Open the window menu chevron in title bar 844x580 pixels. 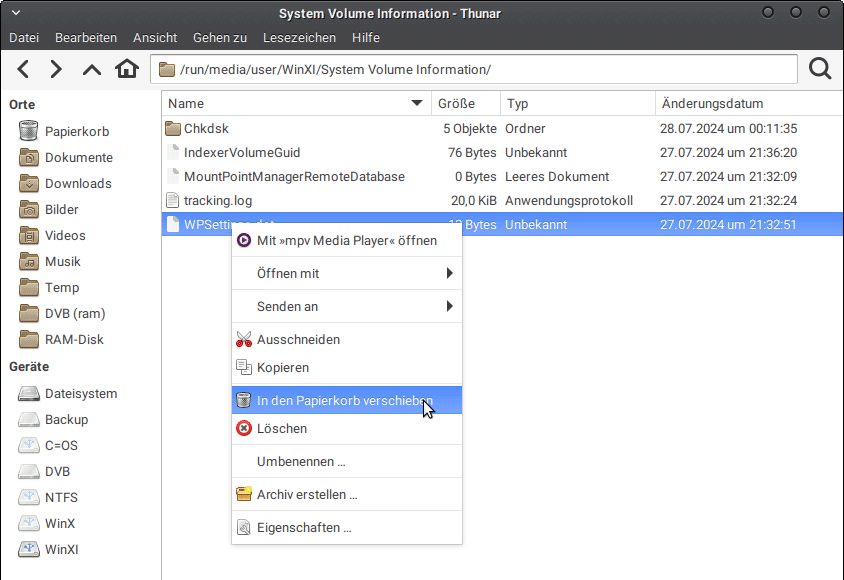[x=16, y=12]
